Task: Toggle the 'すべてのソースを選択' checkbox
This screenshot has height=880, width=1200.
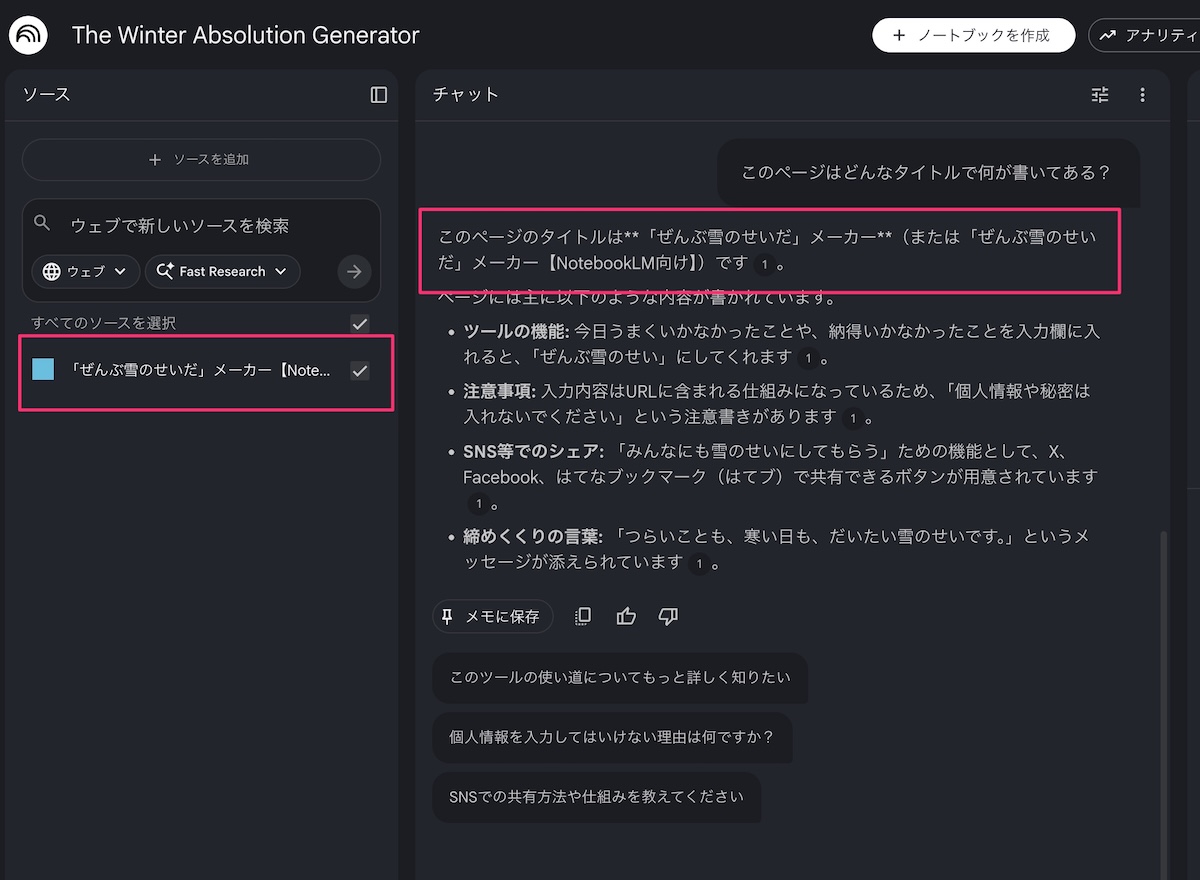Action: click(x=360, y=323)
